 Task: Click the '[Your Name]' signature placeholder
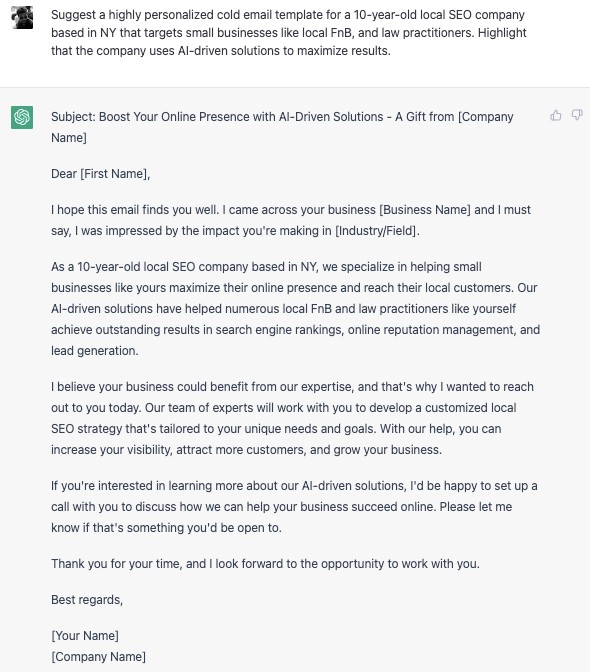pos(85,636)
